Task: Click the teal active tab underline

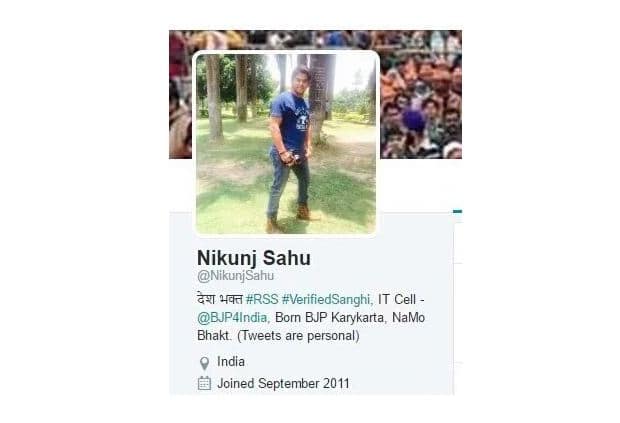Action: 457,212
